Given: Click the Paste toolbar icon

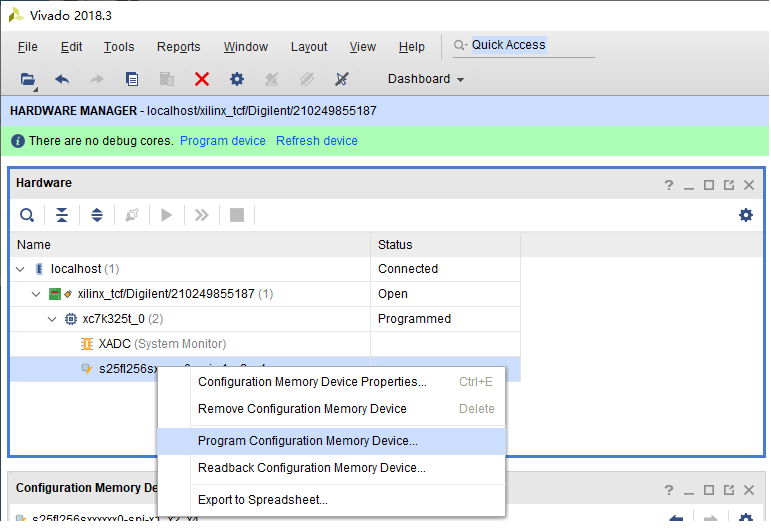Looking at the screenshot, I should click(167, 79).
